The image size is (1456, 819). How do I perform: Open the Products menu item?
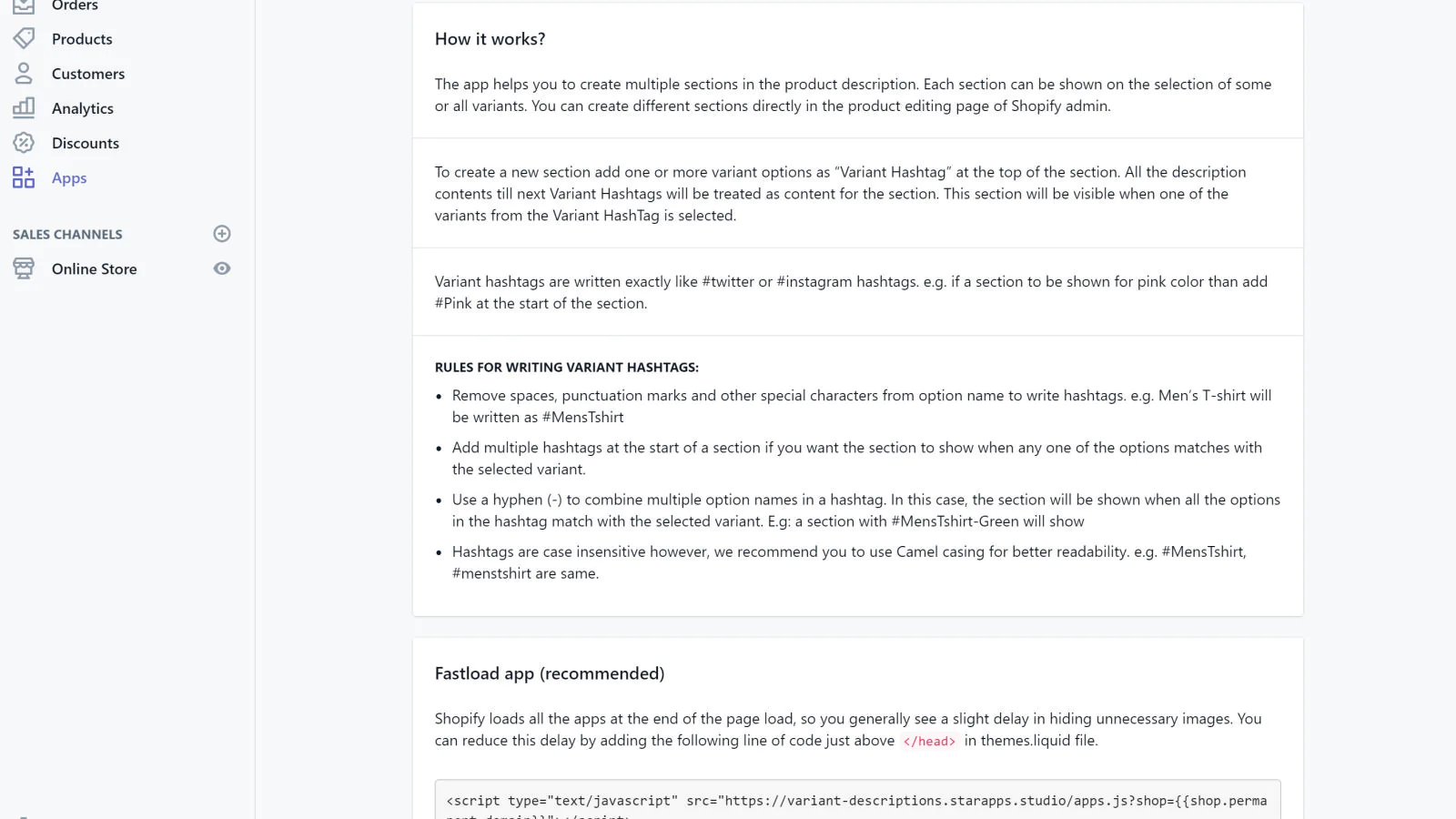click(x=82, y=39)
